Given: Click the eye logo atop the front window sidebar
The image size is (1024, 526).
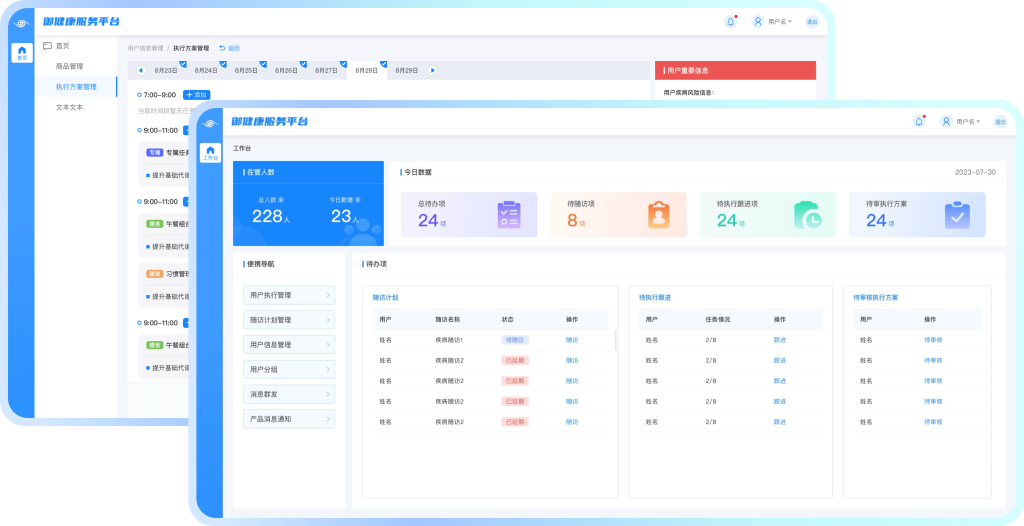Looking at the screenshot, I should [x=210, y=123].
